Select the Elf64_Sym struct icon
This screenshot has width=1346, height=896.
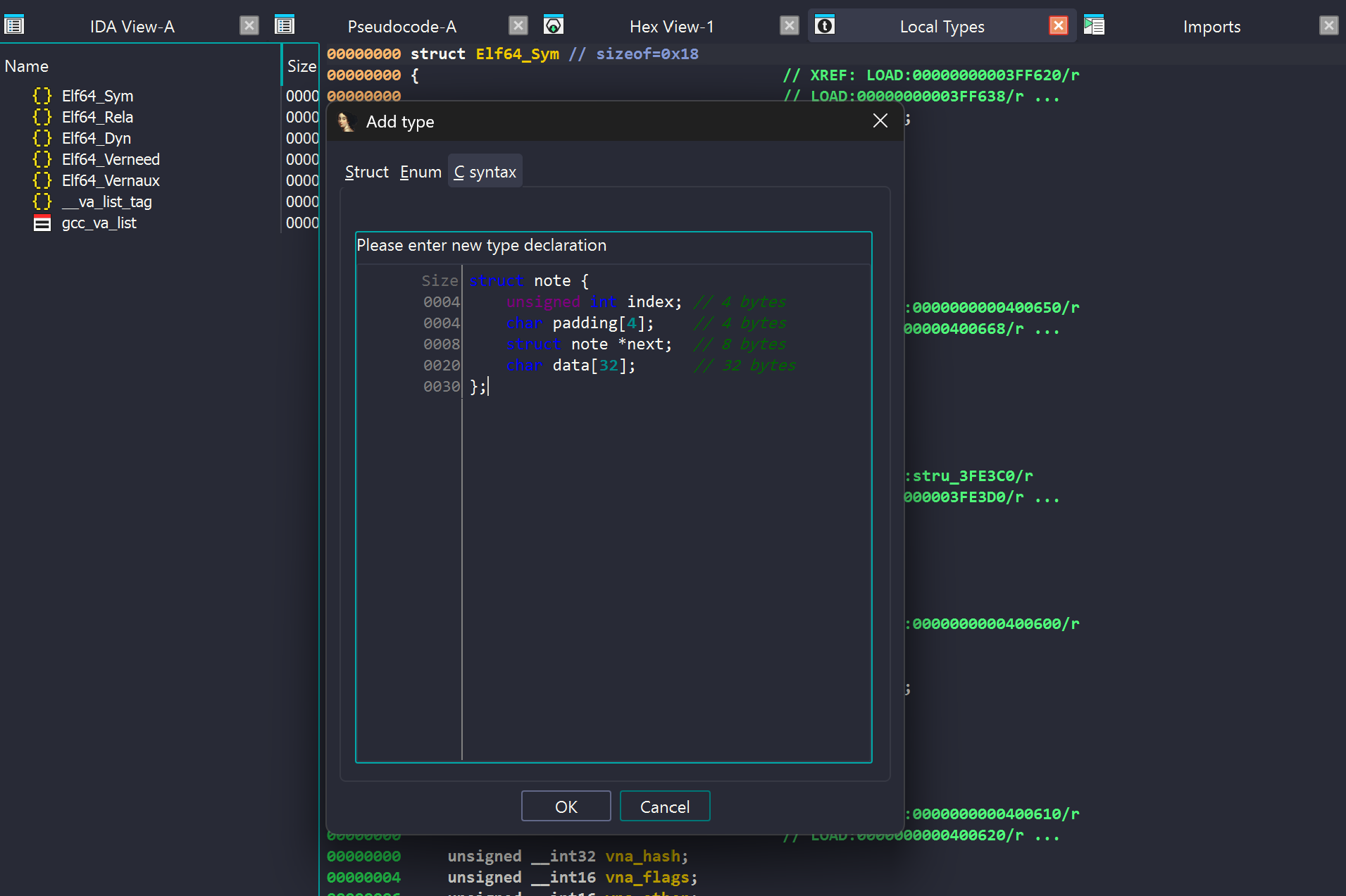42,96
